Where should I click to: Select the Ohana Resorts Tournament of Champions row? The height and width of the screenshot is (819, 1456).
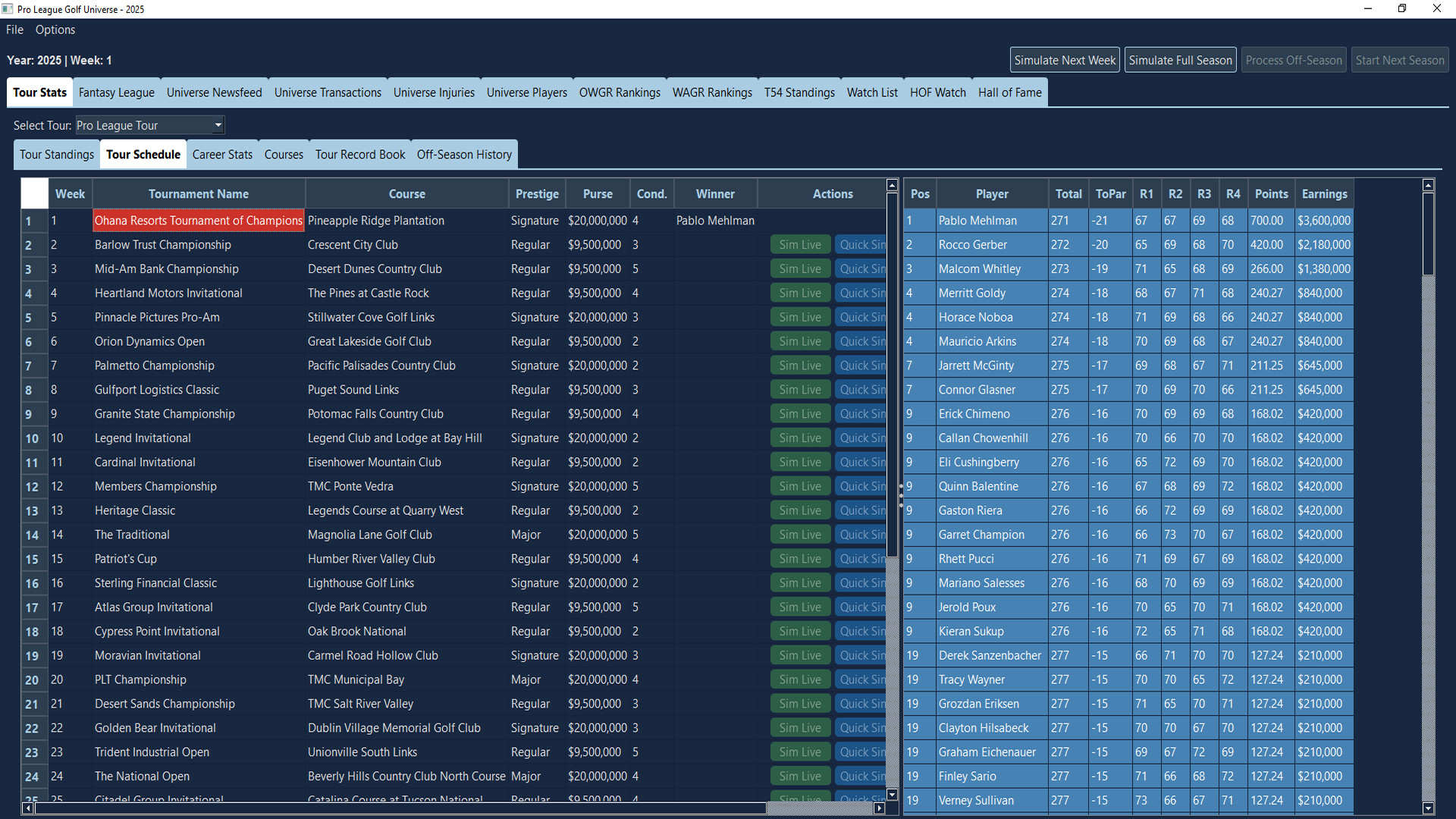click(198, 220)
